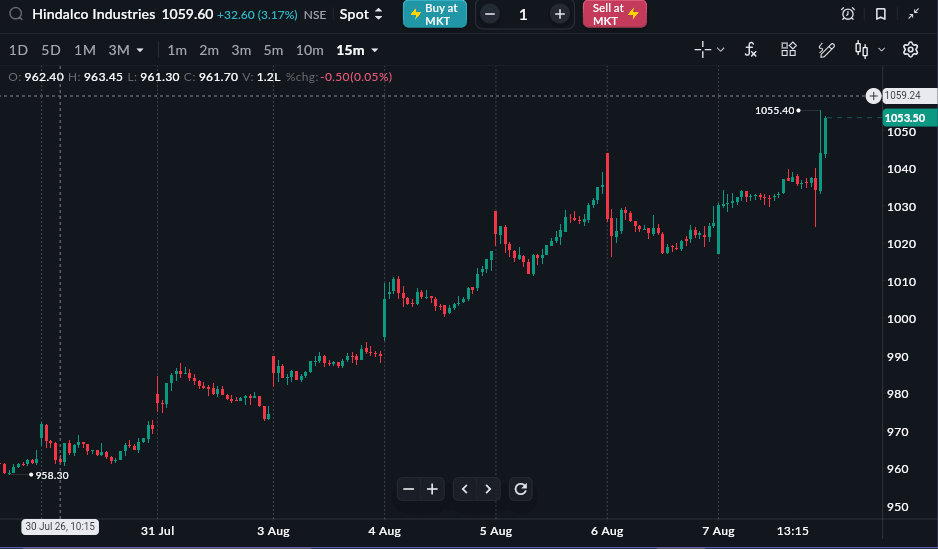The height and width of the screenshot is (549, 938).
Task: Switch to the 10m interval
Action: coord(310,50)
